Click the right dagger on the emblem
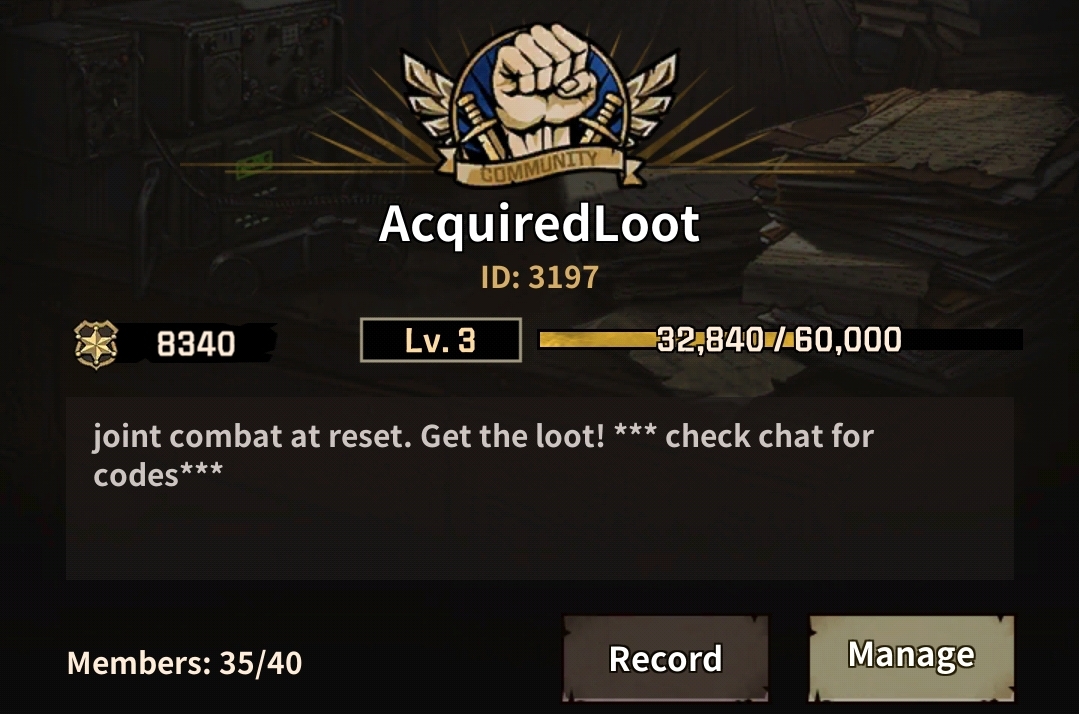Image resolution: width=1079 pixels, height=714 pixels. tap(600, 124)
